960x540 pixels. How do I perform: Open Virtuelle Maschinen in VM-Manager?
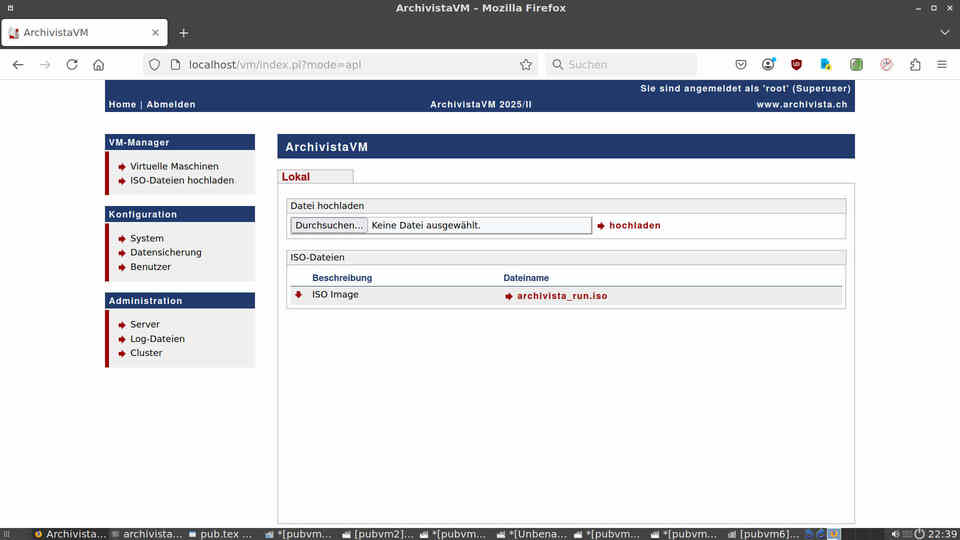click(x=174, y=167)
